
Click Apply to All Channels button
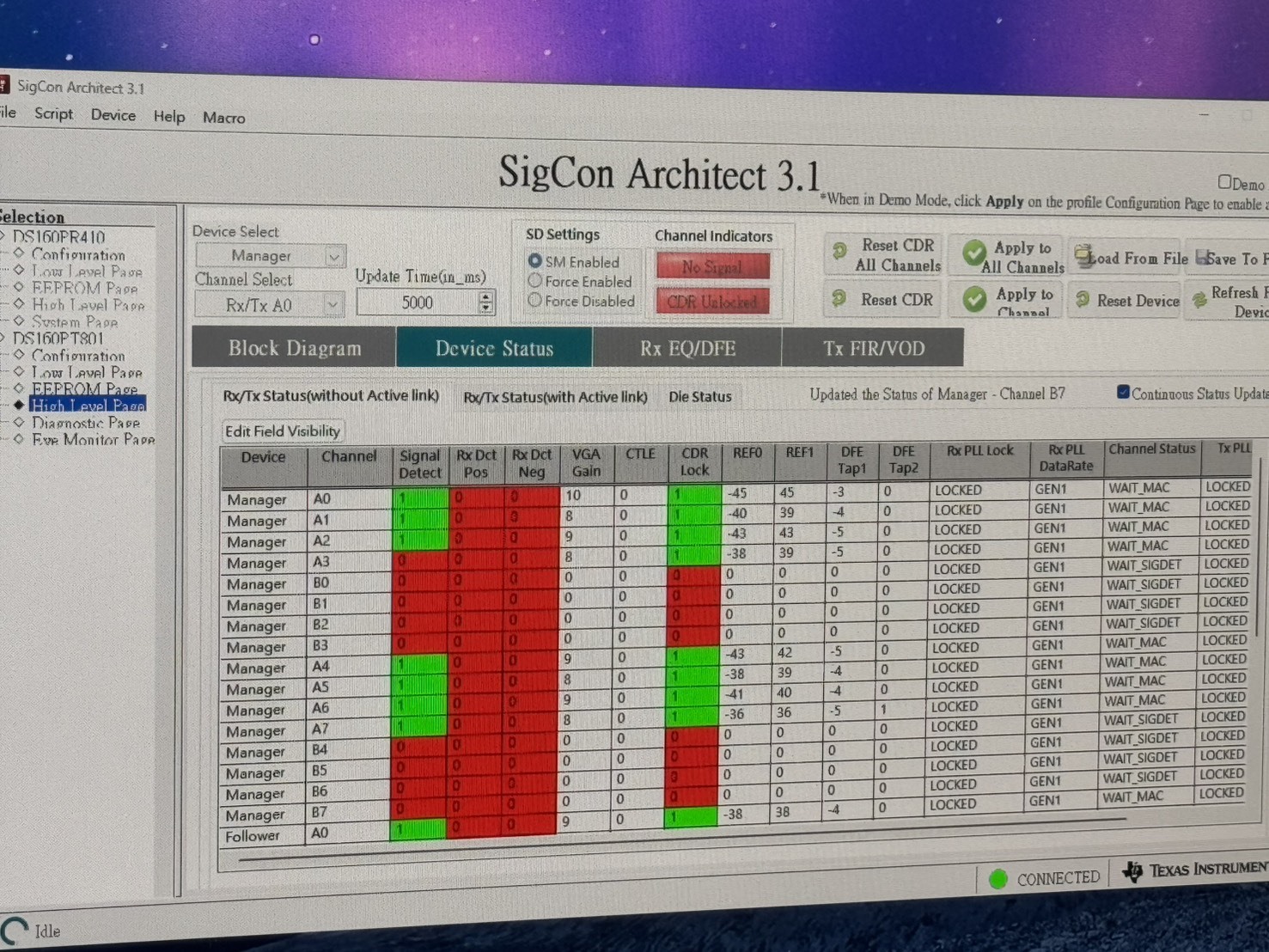tap(1007, 257)
